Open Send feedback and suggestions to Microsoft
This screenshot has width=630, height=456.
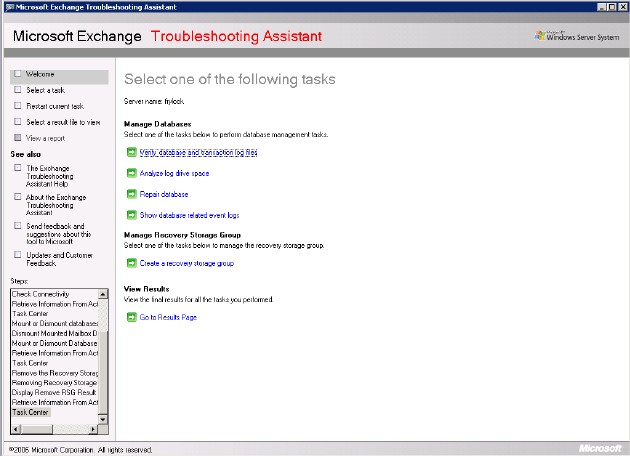[x=58, y=234]
